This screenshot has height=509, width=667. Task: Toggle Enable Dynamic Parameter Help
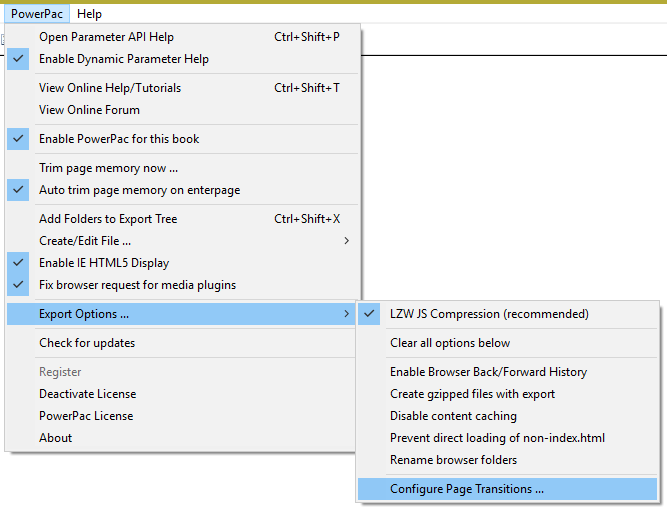(182, 59)
